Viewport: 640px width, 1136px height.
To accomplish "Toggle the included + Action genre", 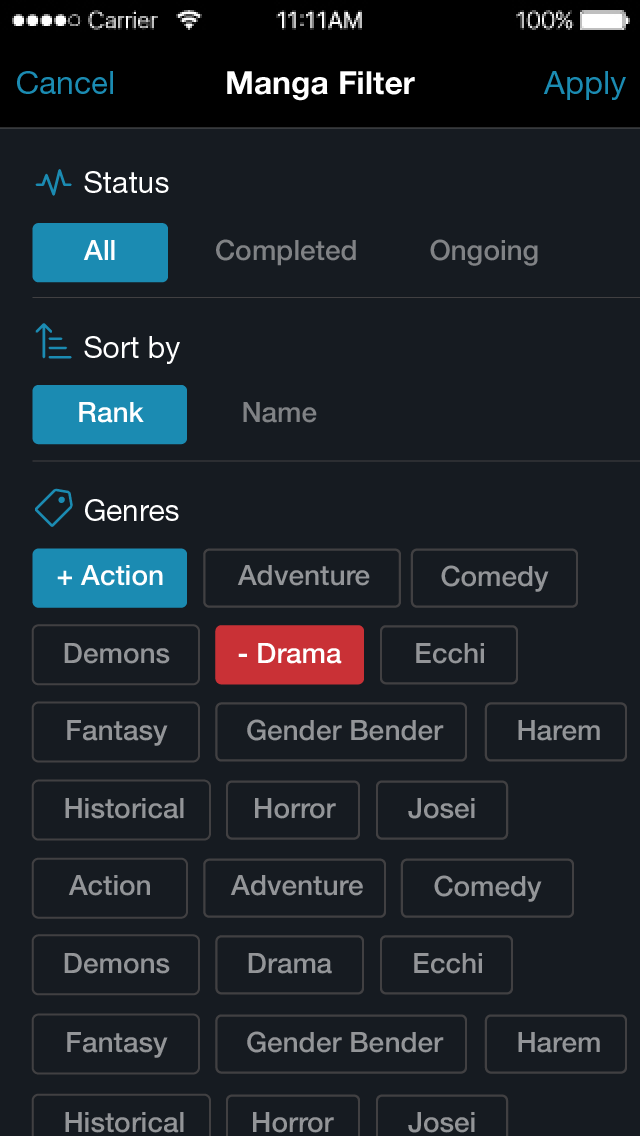I will 110,578.
